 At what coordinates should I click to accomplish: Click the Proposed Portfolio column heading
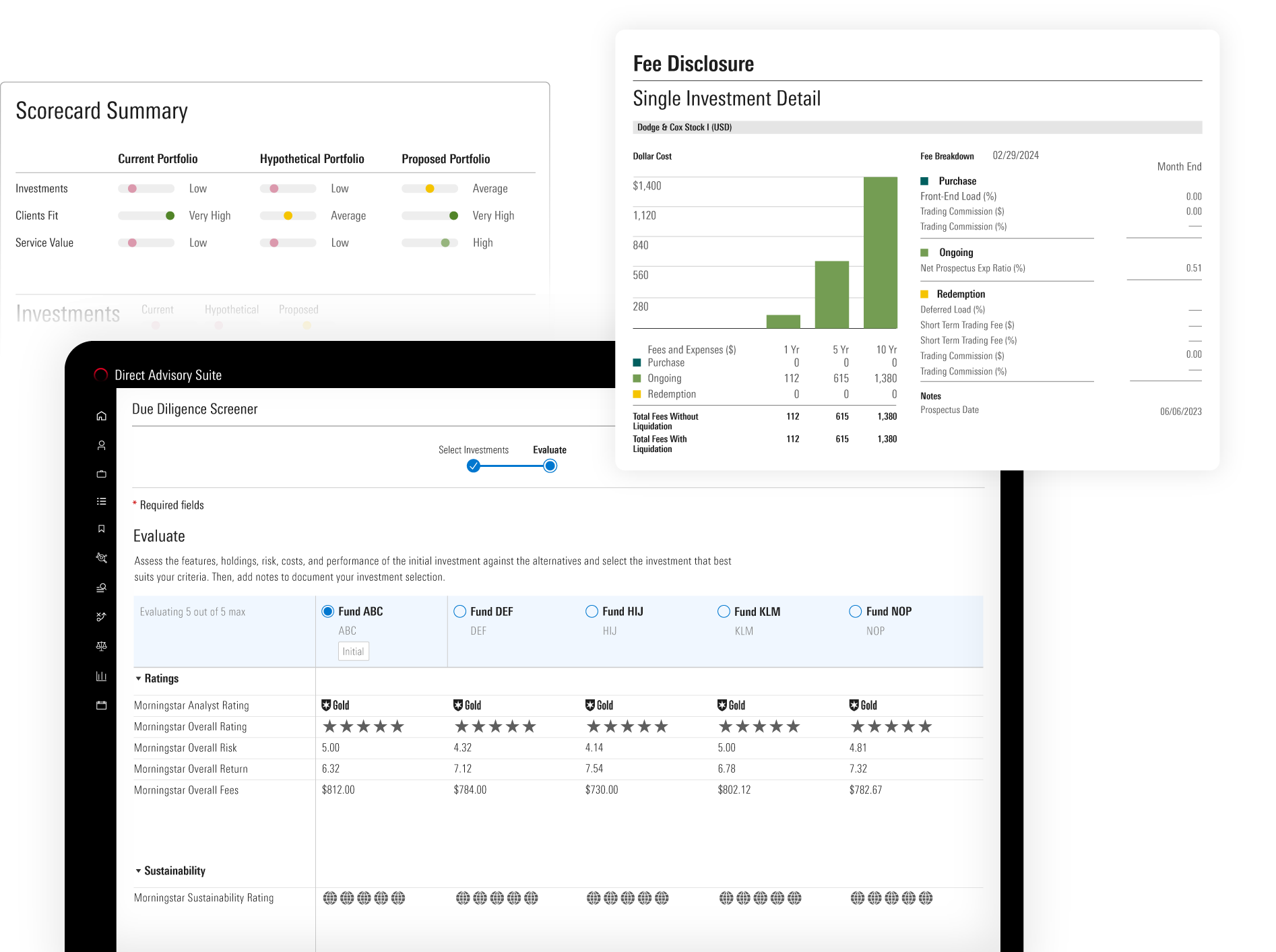[x=446, y=159]
